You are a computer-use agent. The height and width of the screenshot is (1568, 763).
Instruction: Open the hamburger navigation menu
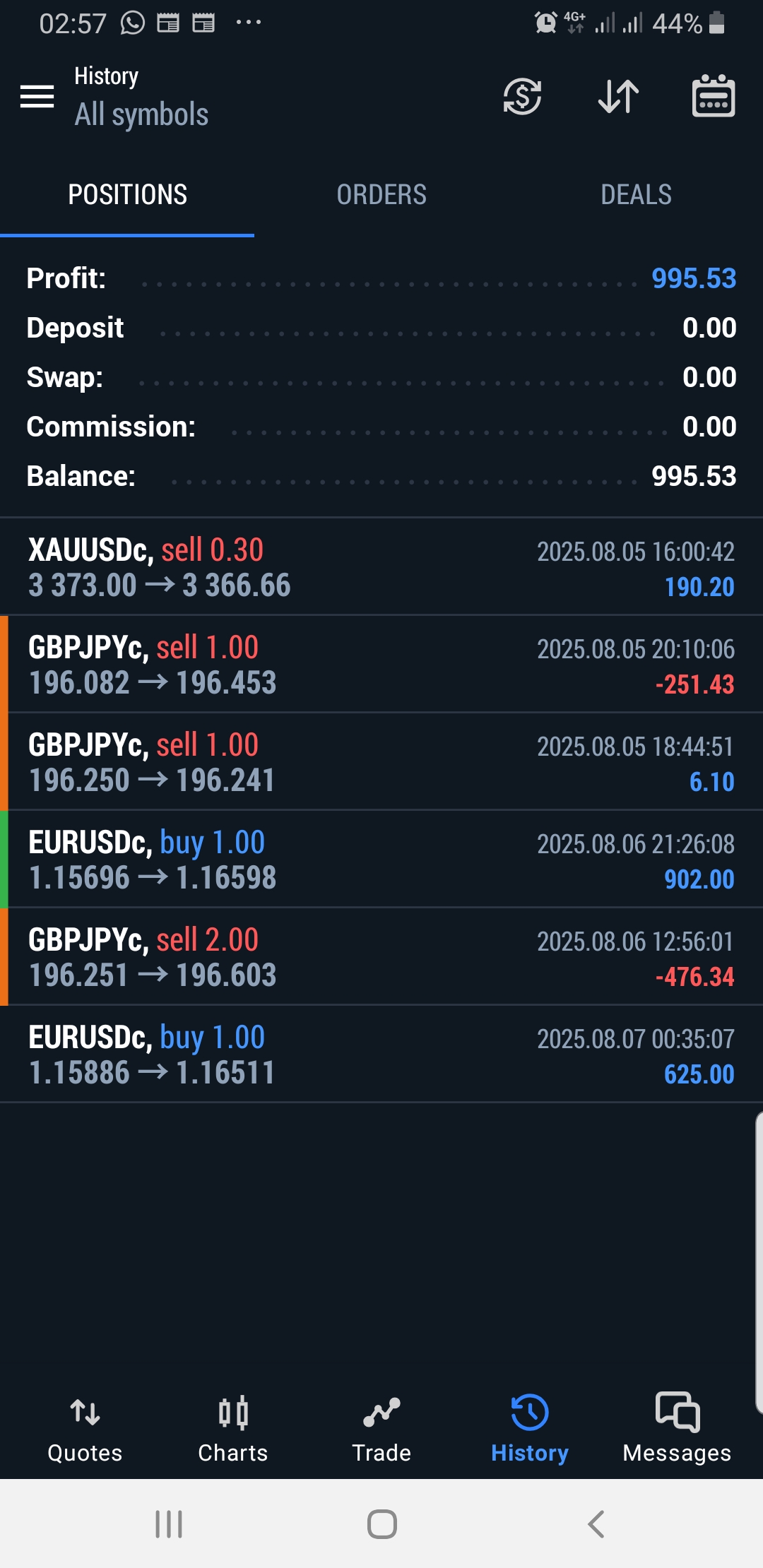[x=37, y=97]
